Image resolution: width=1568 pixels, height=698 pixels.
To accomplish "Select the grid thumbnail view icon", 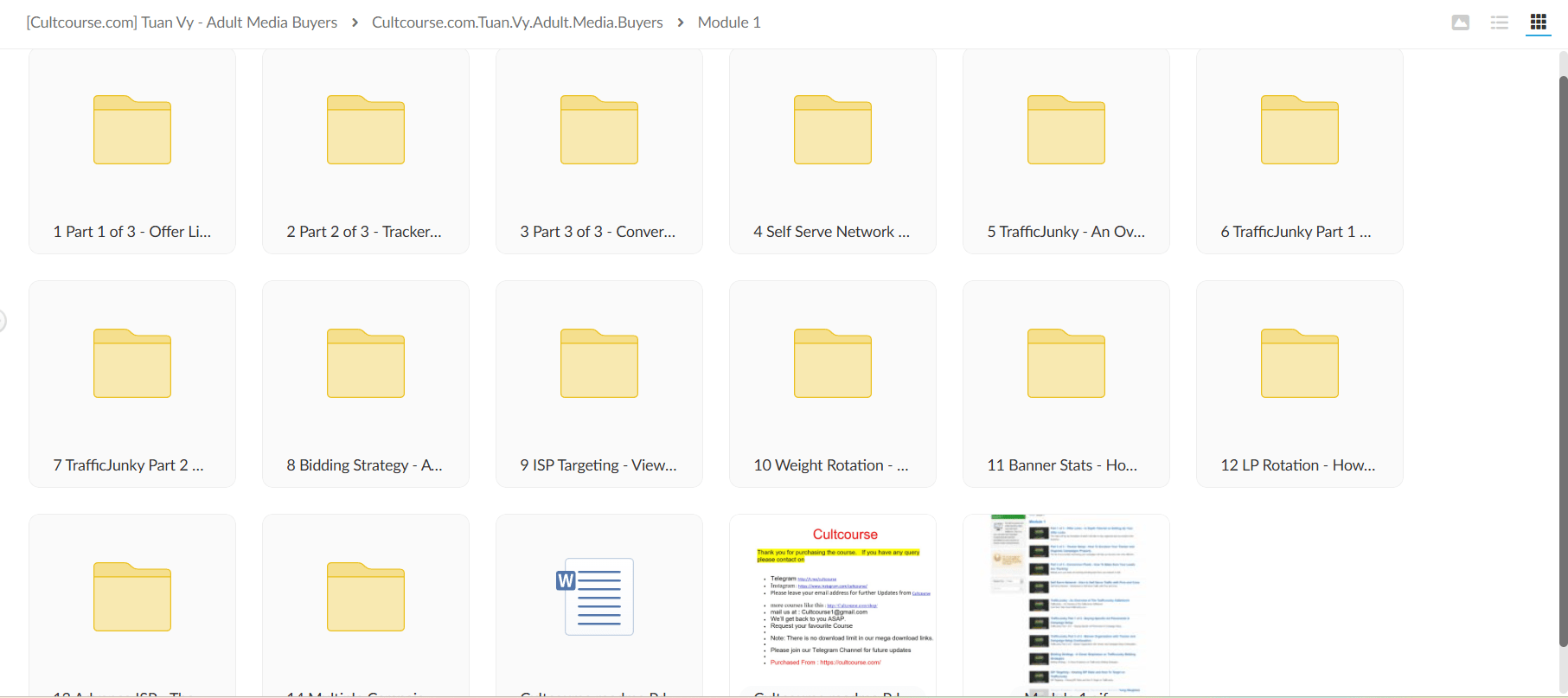I will tap(1539, 22).
